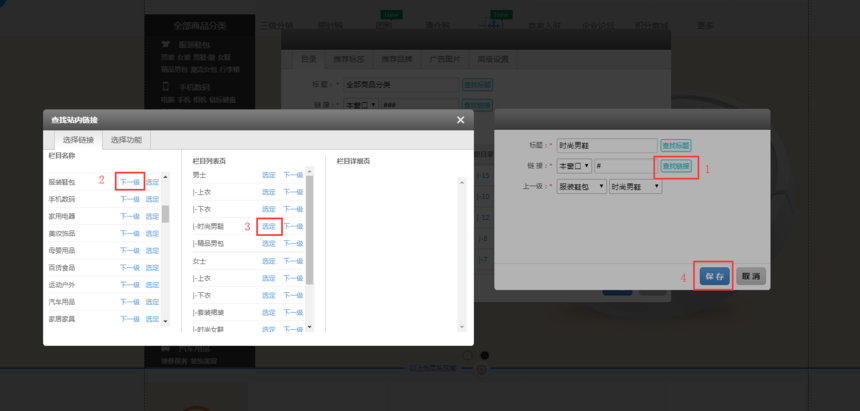This screenshot has width=860, height=411.
Task: Click the phone icon beside 手机数码 in the sidebar
Action: pos(166,86)
